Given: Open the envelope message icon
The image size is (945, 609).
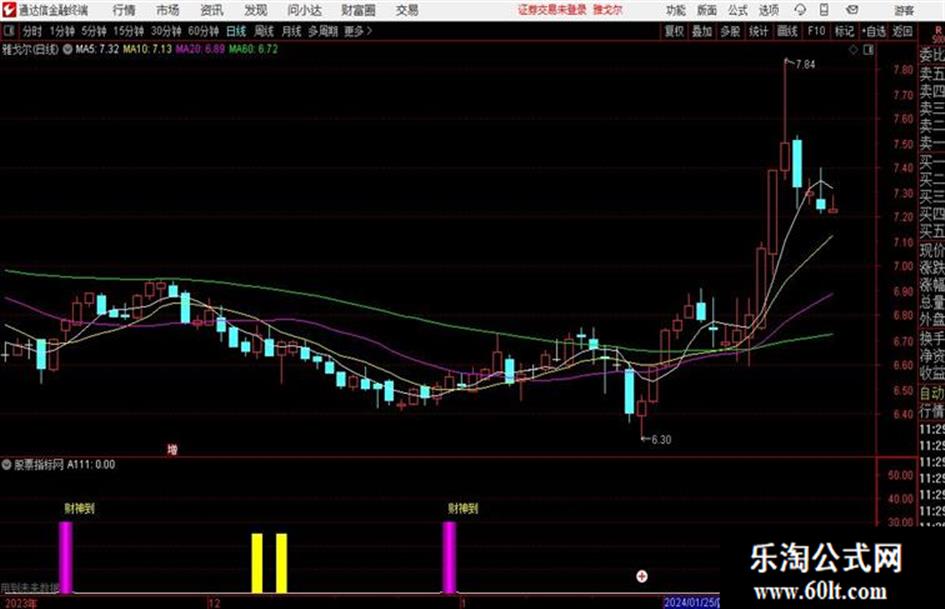Looking at the screenshot, I should tap(852, 10).
